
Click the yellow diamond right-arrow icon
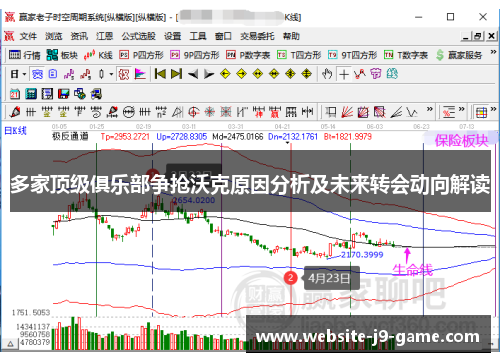[x=241, y=74]
